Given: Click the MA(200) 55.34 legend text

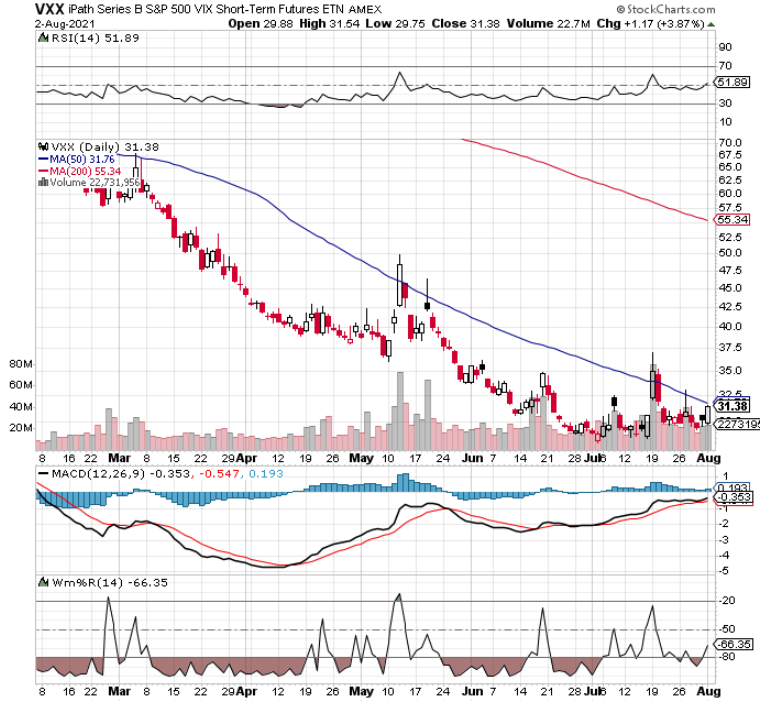Looking at the screenshot, I should point(85,171).
